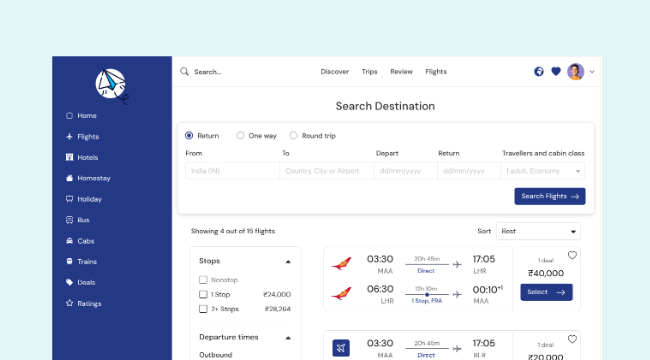The height and width of the screenshot is (360, 650).
Task: Click the airplane icon beside Flights in sidebar
Action: click(x=69, y=136)
